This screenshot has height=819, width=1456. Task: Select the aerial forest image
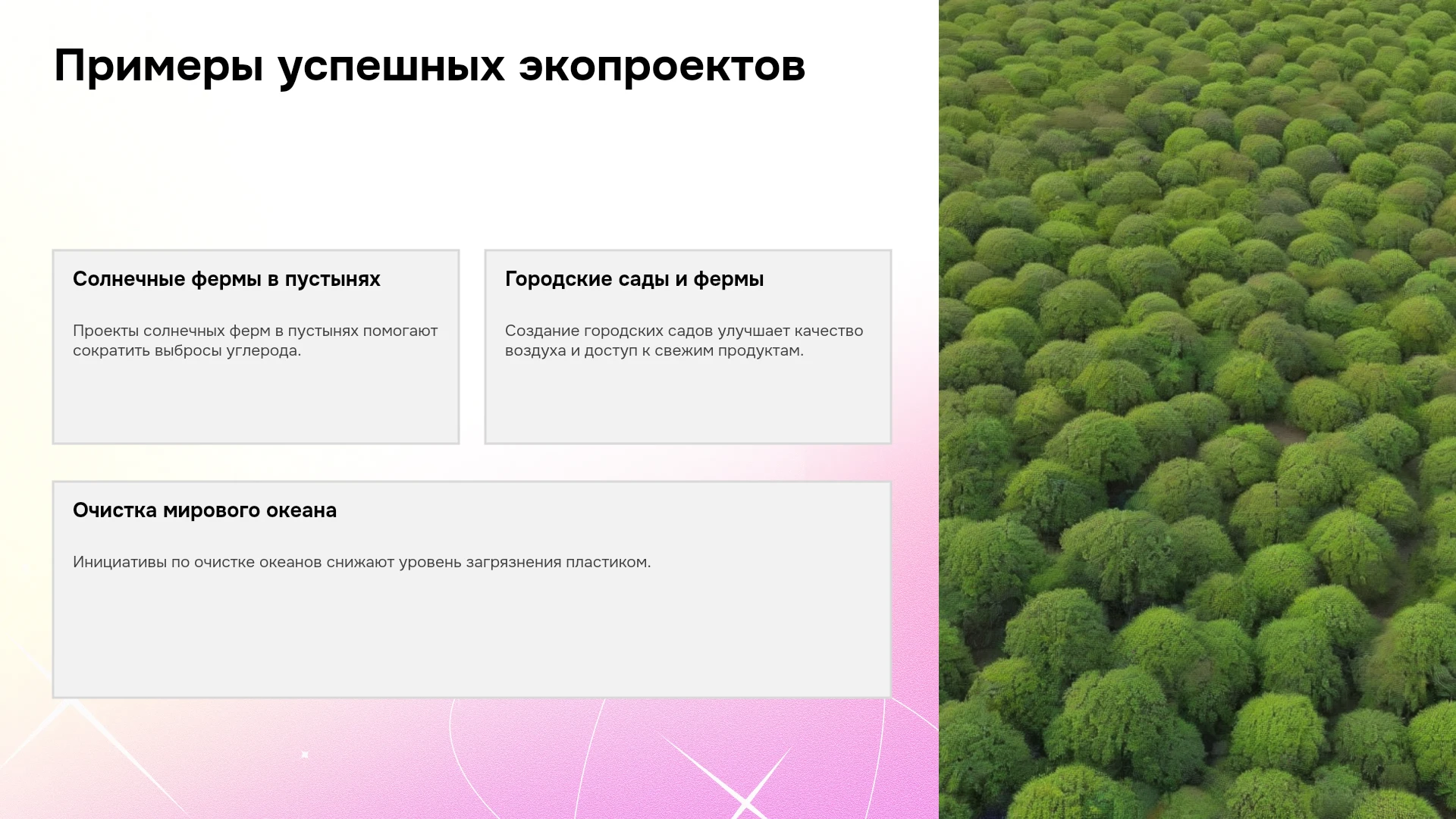1197,409
